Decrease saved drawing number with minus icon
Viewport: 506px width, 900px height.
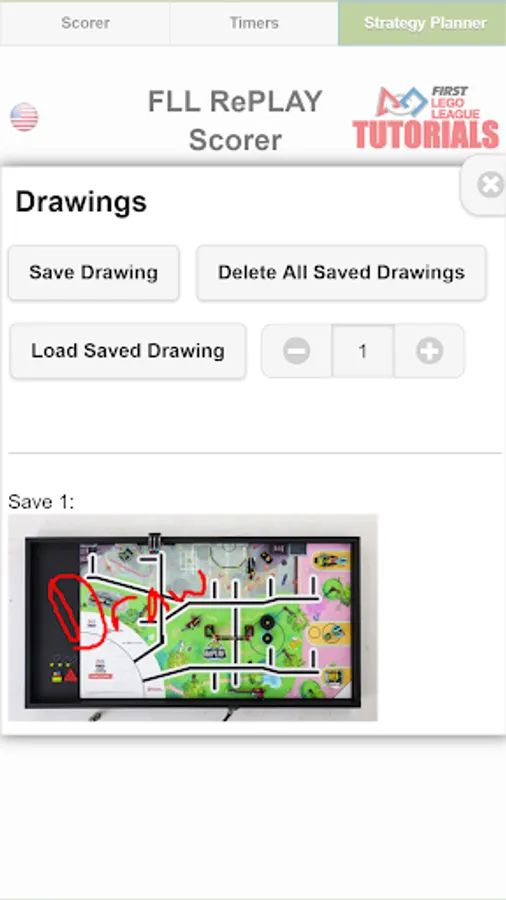[297, 351]
